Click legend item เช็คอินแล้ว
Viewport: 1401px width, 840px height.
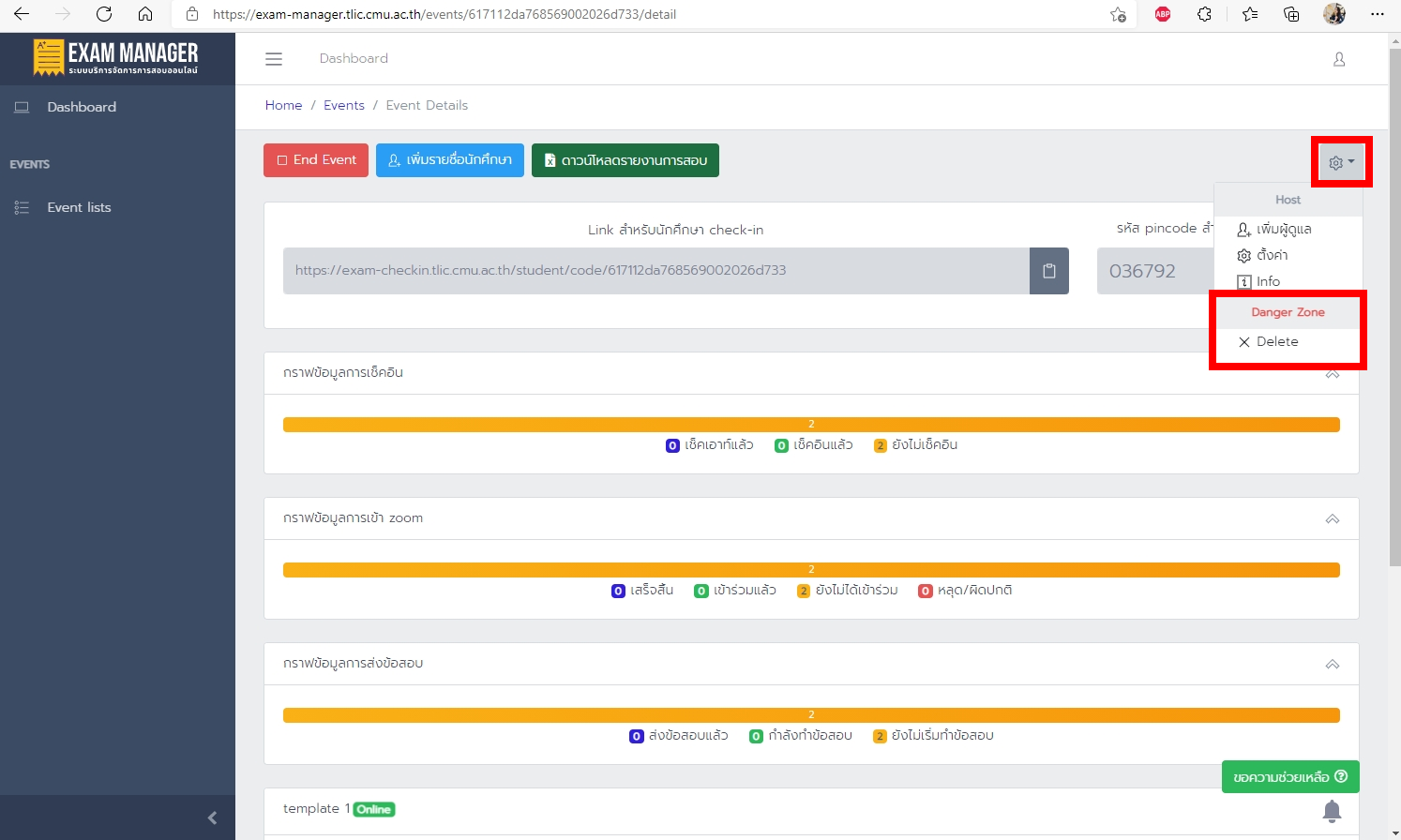click(x=814, y=445)
